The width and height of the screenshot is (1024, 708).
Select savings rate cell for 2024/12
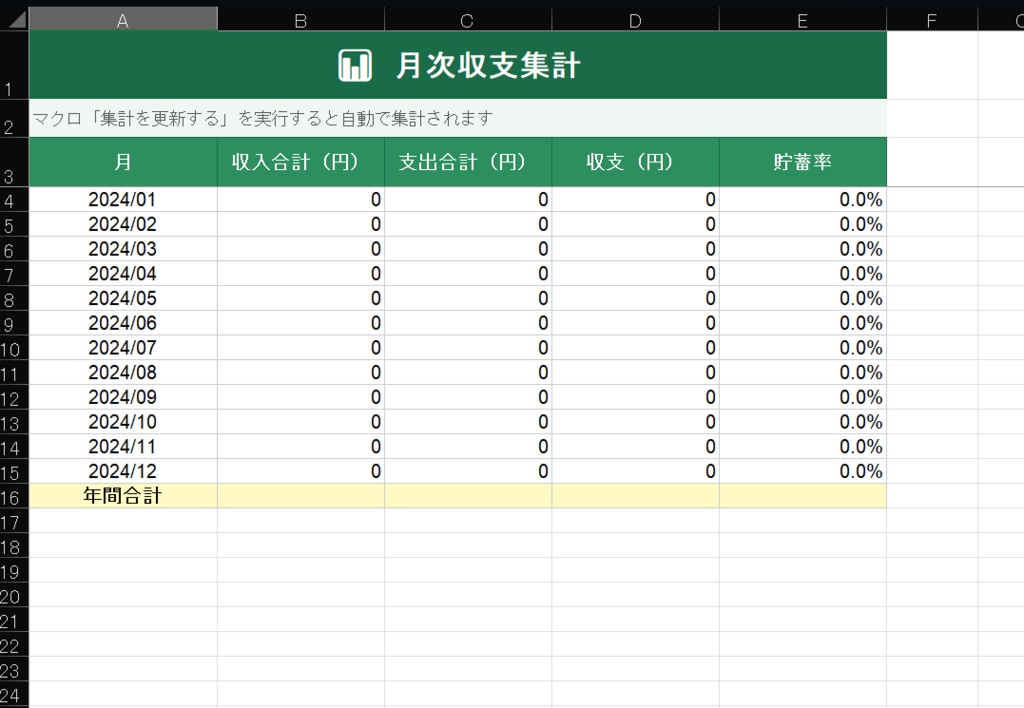click(x=803, y=471)
